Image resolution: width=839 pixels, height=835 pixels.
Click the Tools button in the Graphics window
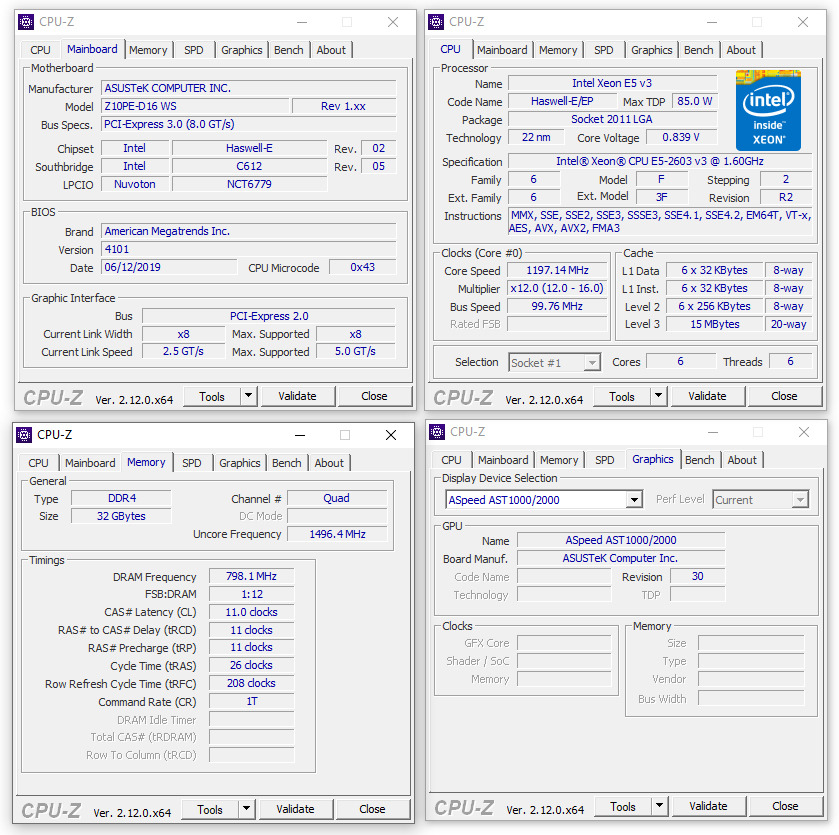(x=623, y=806)
